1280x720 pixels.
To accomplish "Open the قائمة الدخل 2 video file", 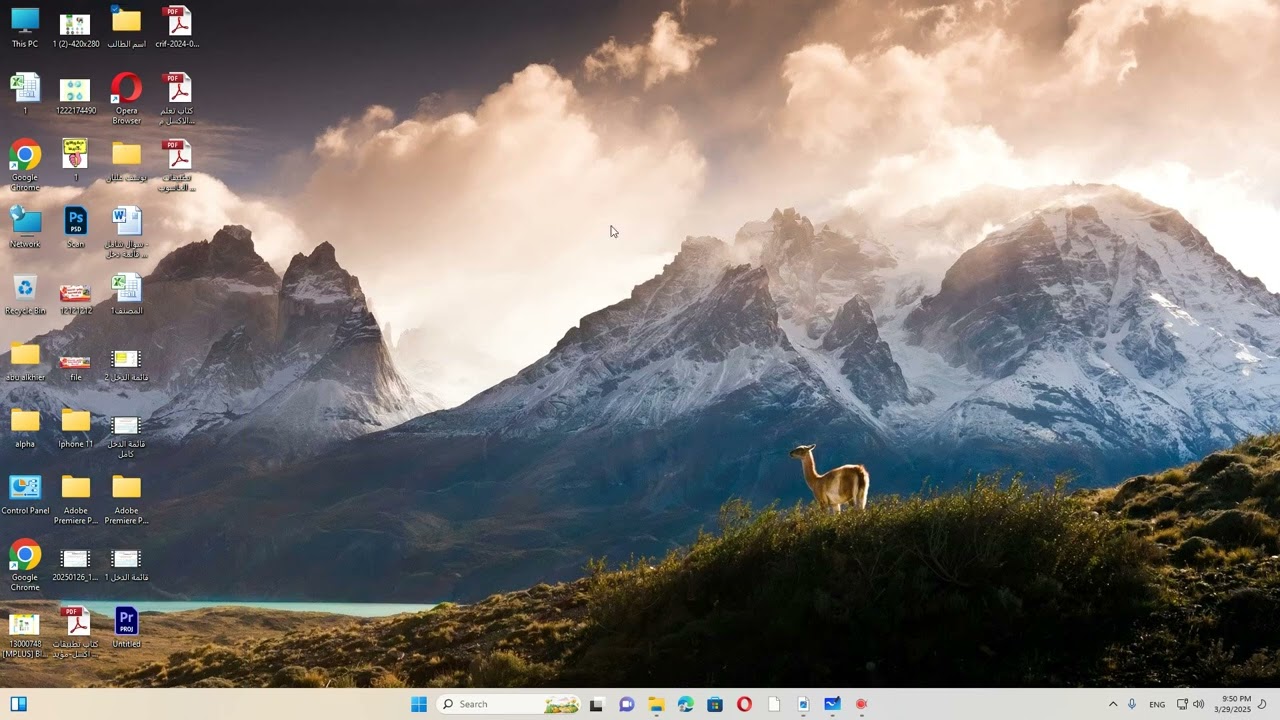I will coord(126,364).
